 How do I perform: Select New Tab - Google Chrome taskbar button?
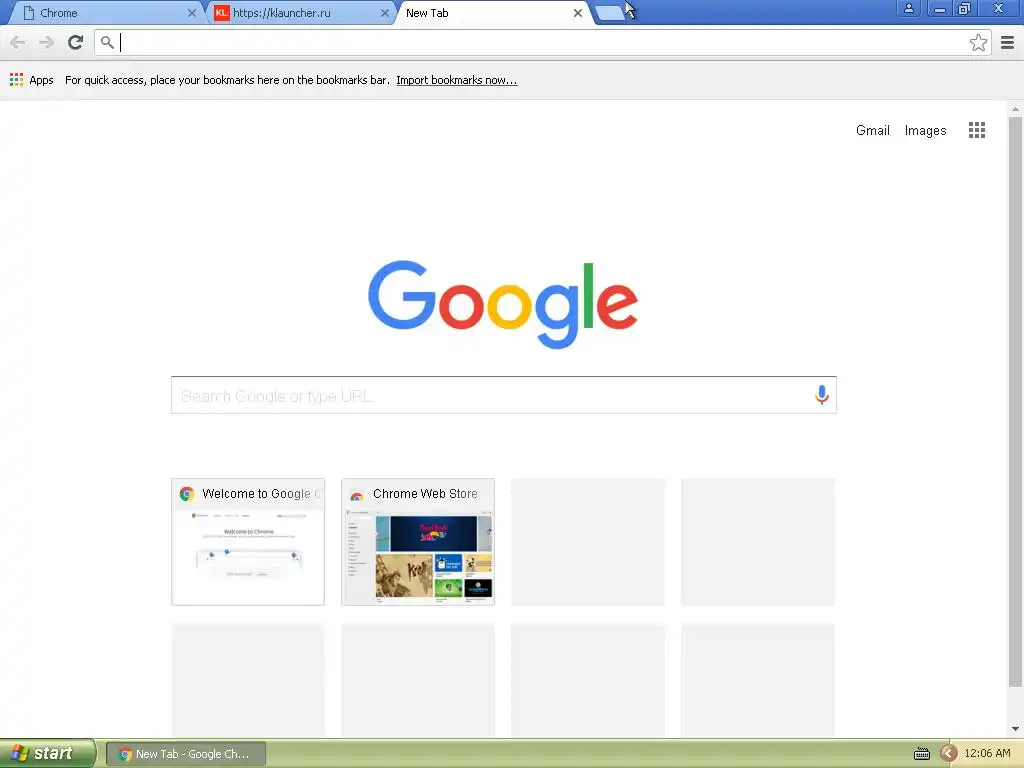tap(185, 754)
